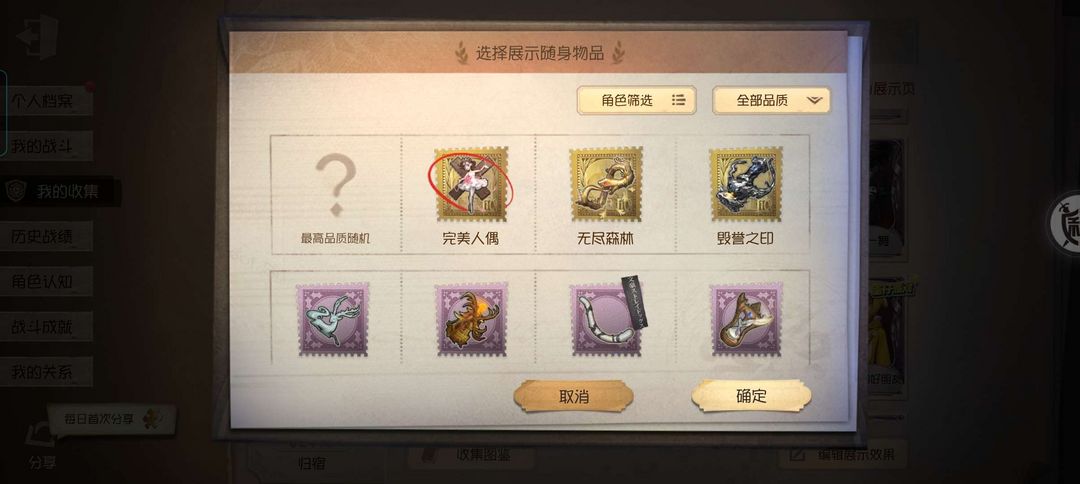Click the 取消 cancel button
Screen dimensions: 1080x484
click(x=573, y=397)
